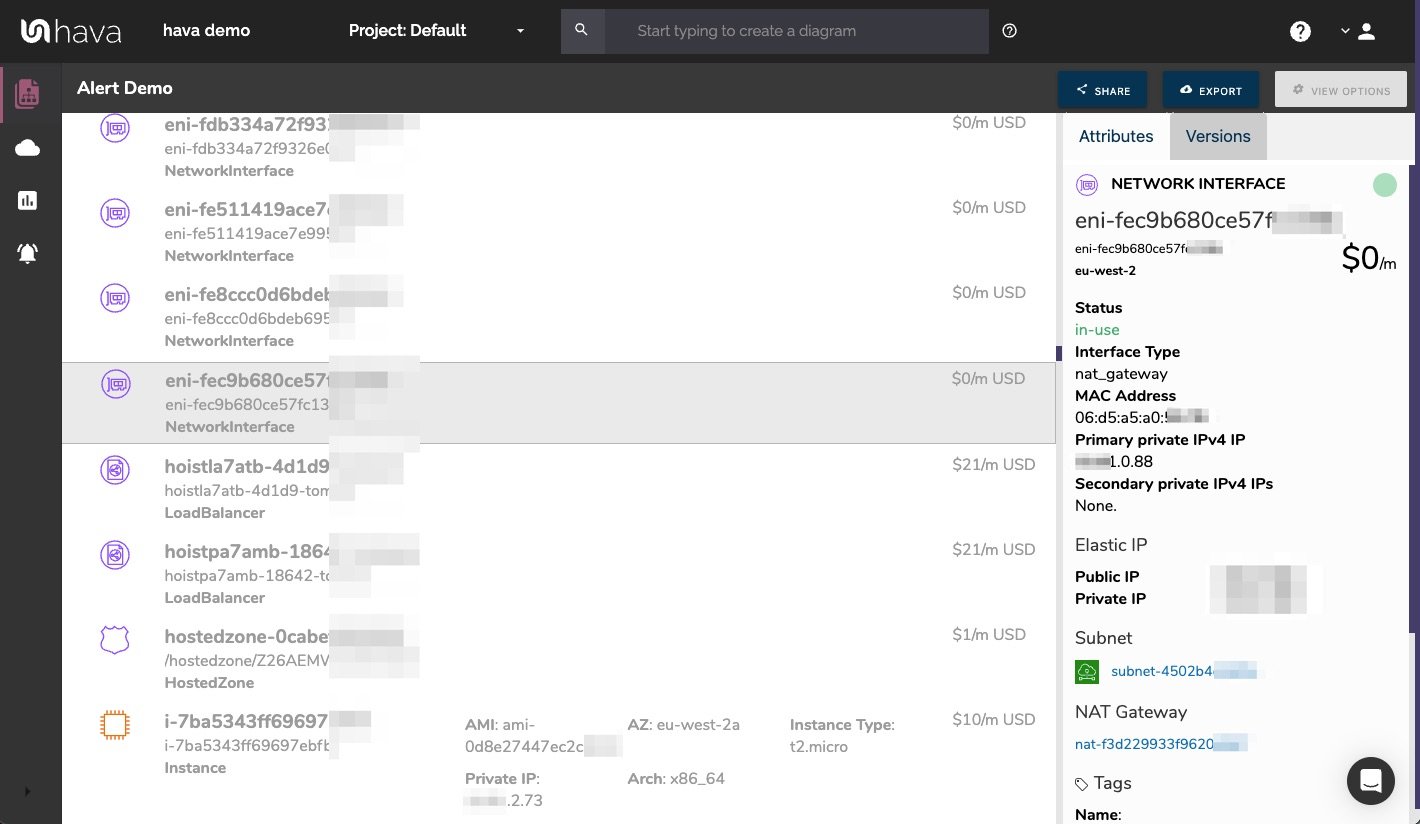Click the HostedZone shield icon
Image resolution: width=1420 pixels, height=824 pixels.
click(x=115, y=639)
